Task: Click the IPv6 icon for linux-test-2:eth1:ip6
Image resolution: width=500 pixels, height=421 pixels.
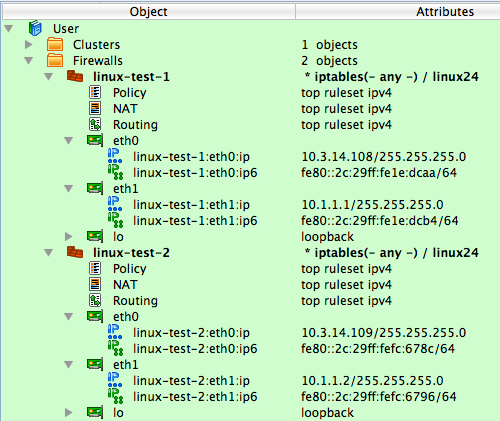Action: pos(115,396)
